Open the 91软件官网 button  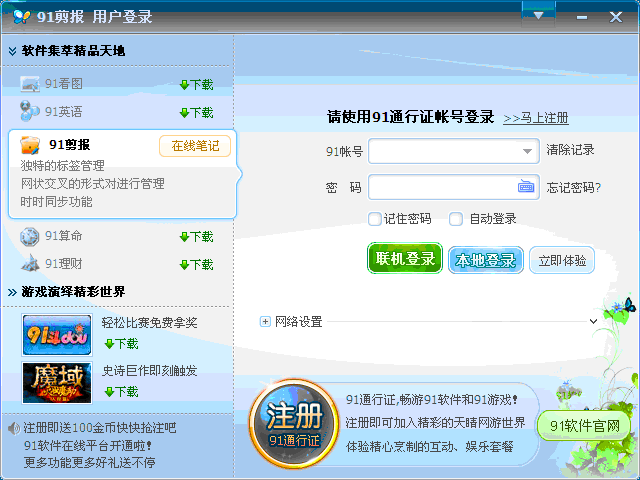[x=584, y=426]
